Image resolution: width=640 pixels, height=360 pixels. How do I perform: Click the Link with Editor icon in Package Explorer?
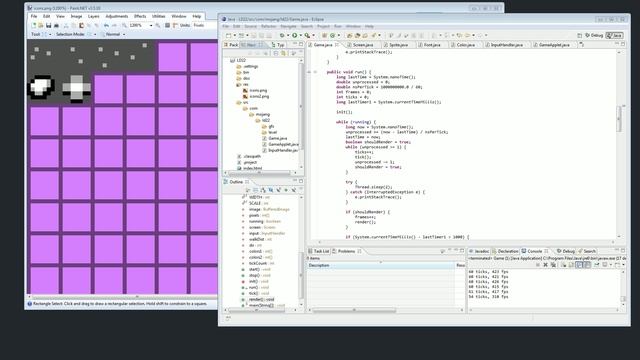click(283, 53)
